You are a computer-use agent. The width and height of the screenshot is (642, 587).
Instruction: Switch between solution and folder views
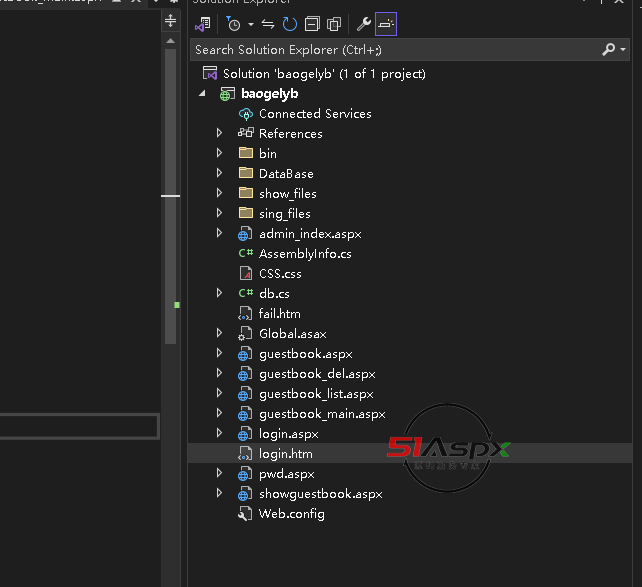tap(202, 24)
